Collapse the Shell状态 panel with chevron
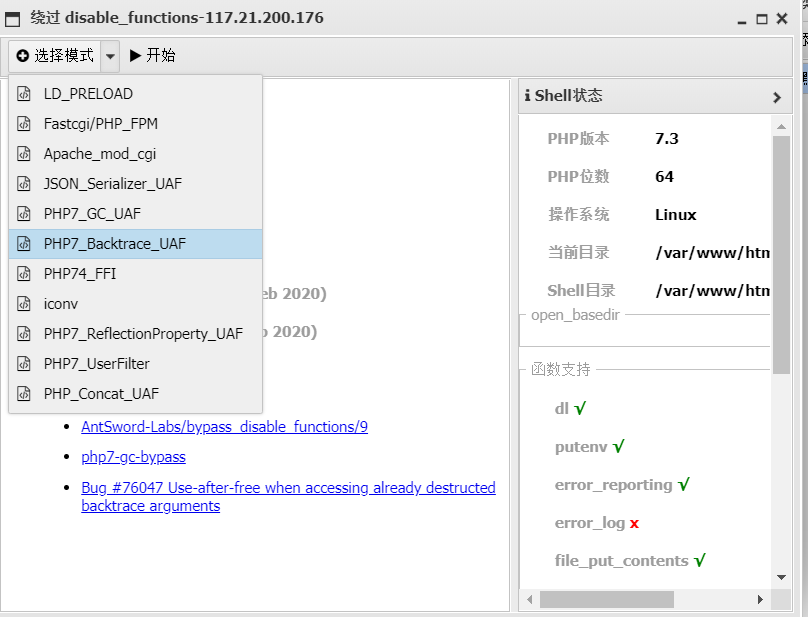This screenshot has height=617, width=808. 777,97
